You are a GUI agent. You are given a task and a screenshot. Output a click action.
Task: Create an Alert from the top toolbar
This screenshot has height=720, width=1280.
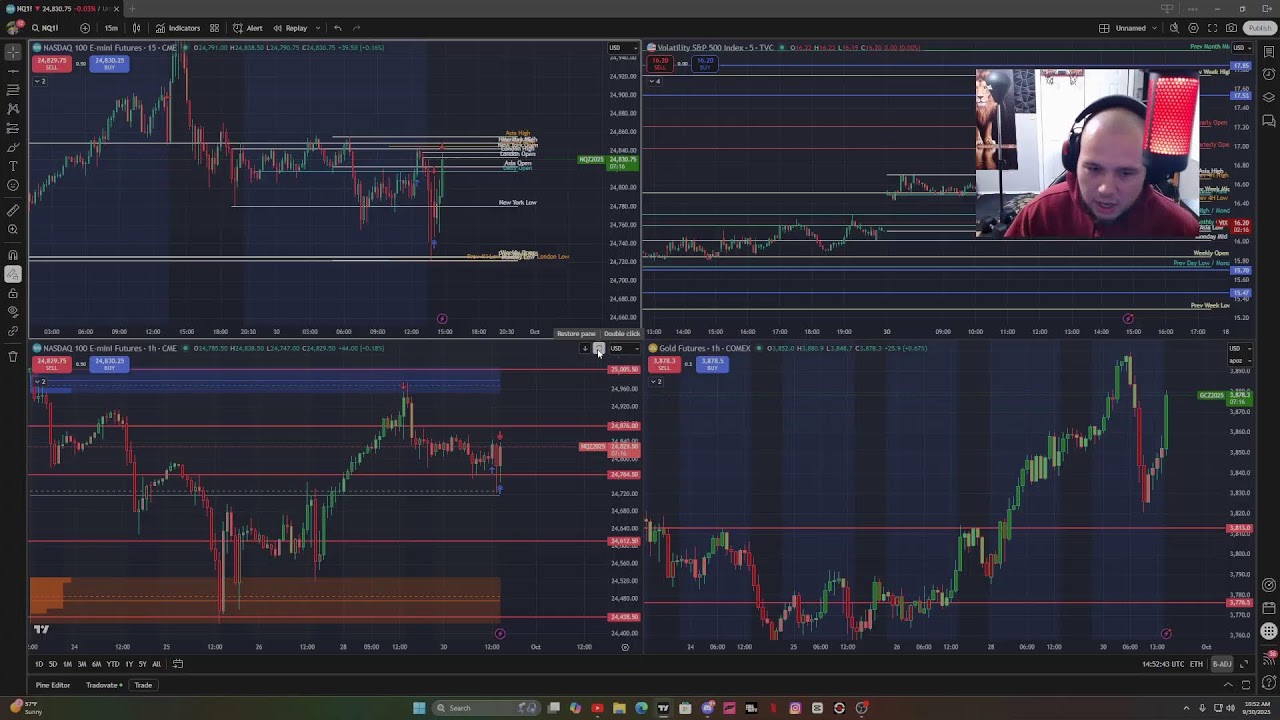[248, 28]
